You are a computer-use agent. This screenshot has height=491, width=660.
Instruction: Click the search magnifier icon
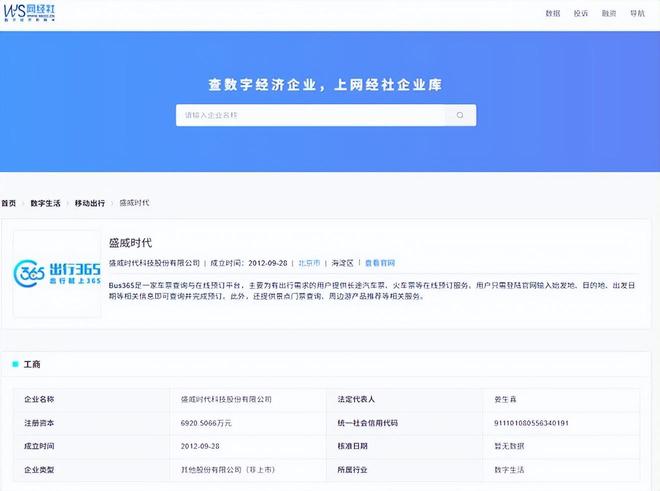pyautogui.click(x=460, y=115)
